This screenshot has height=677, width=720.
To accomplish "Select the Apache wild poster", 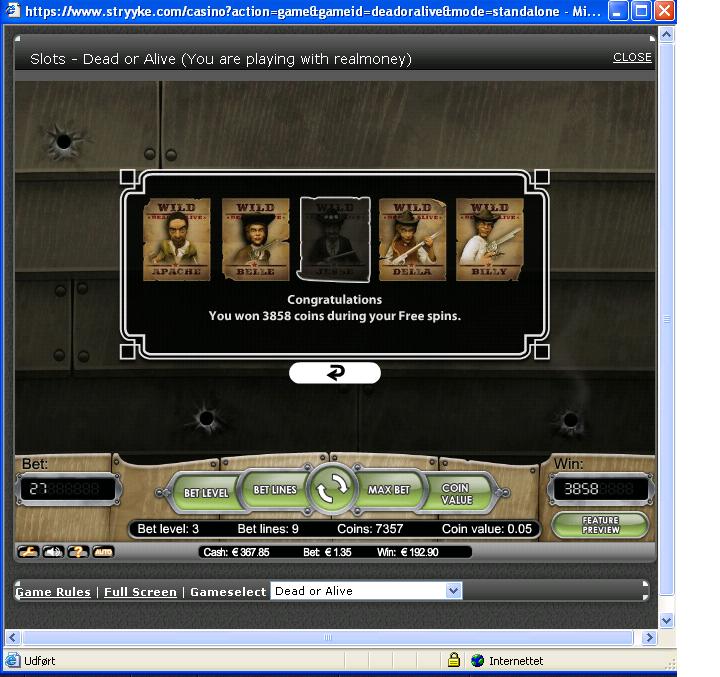I will pos(177,239).
